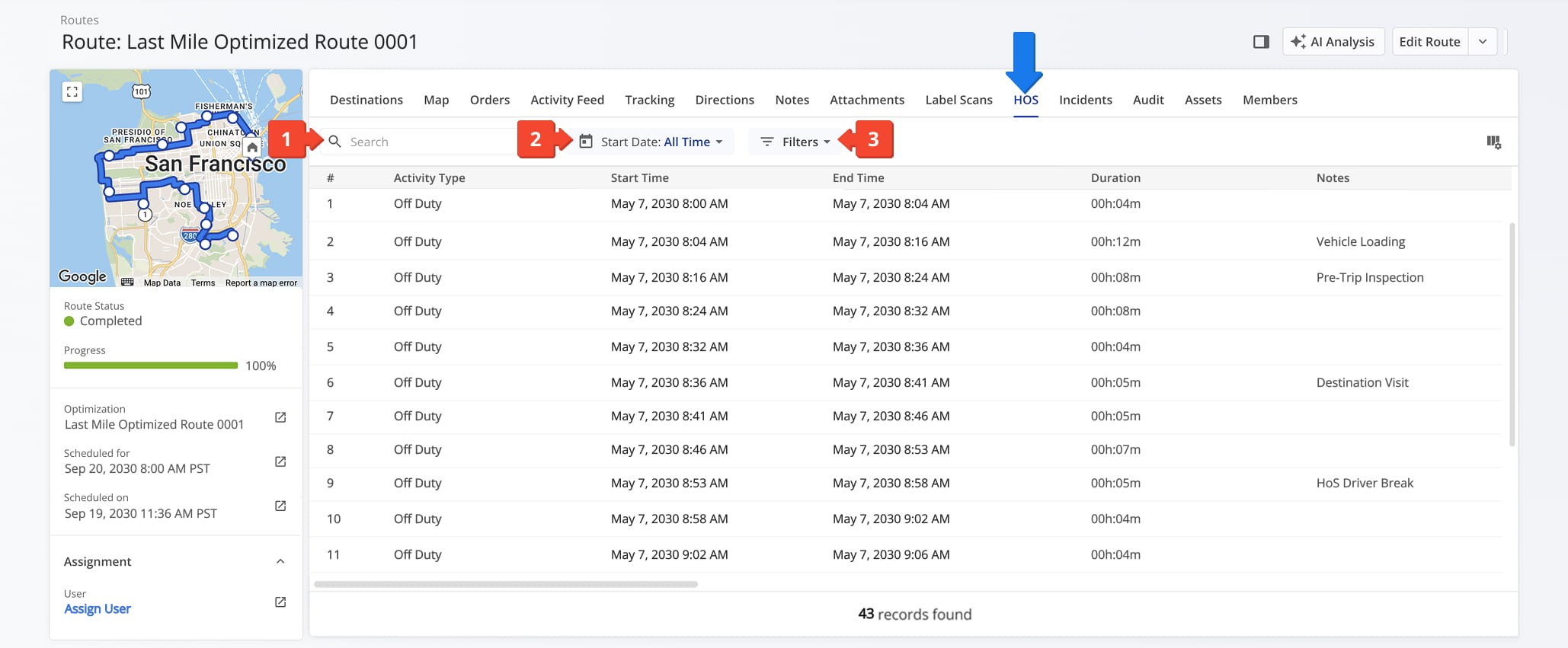Select the Notes tab
The image size is (1568, 648).
792,100
